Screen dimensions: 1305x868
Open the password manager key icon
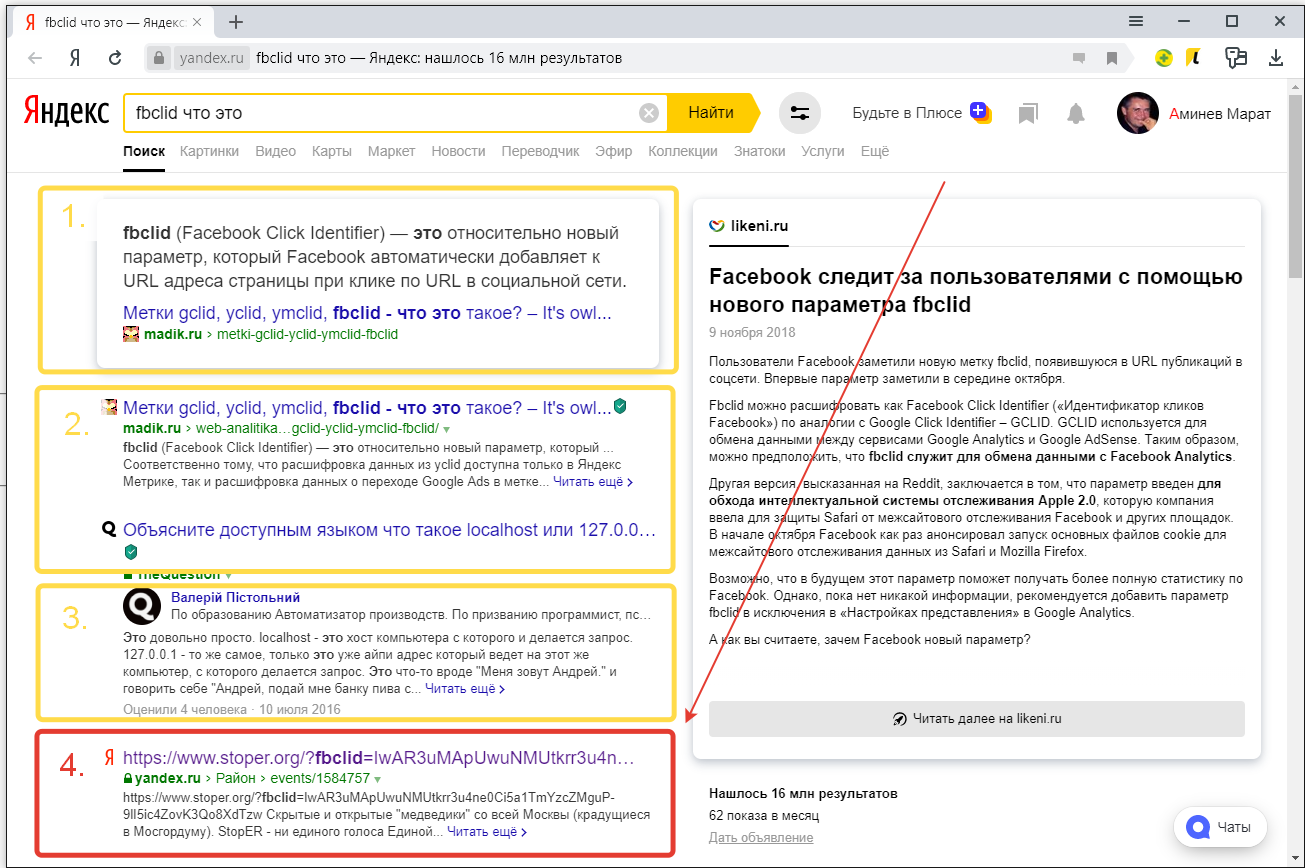pyautogui.click(x=1236, y=58)
